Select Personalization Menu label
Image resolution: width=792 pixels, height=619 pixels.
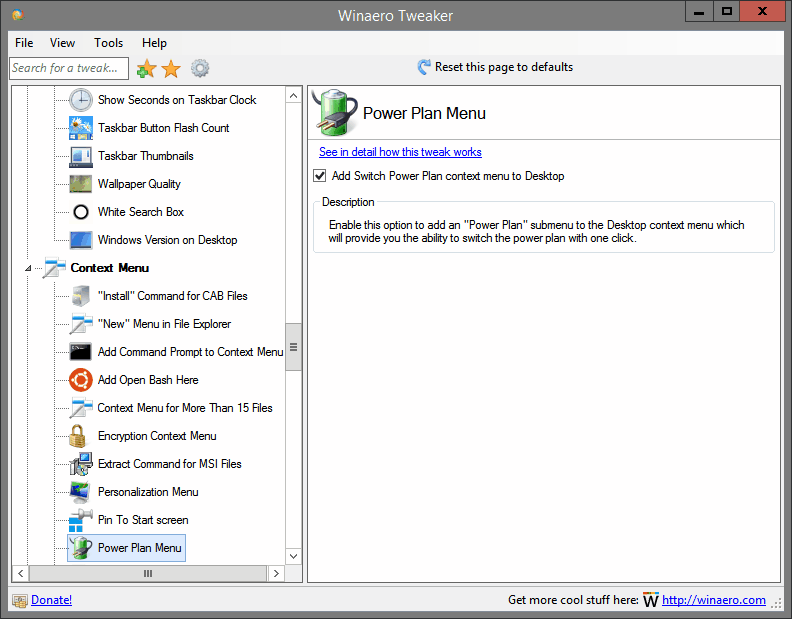point(147,492)
